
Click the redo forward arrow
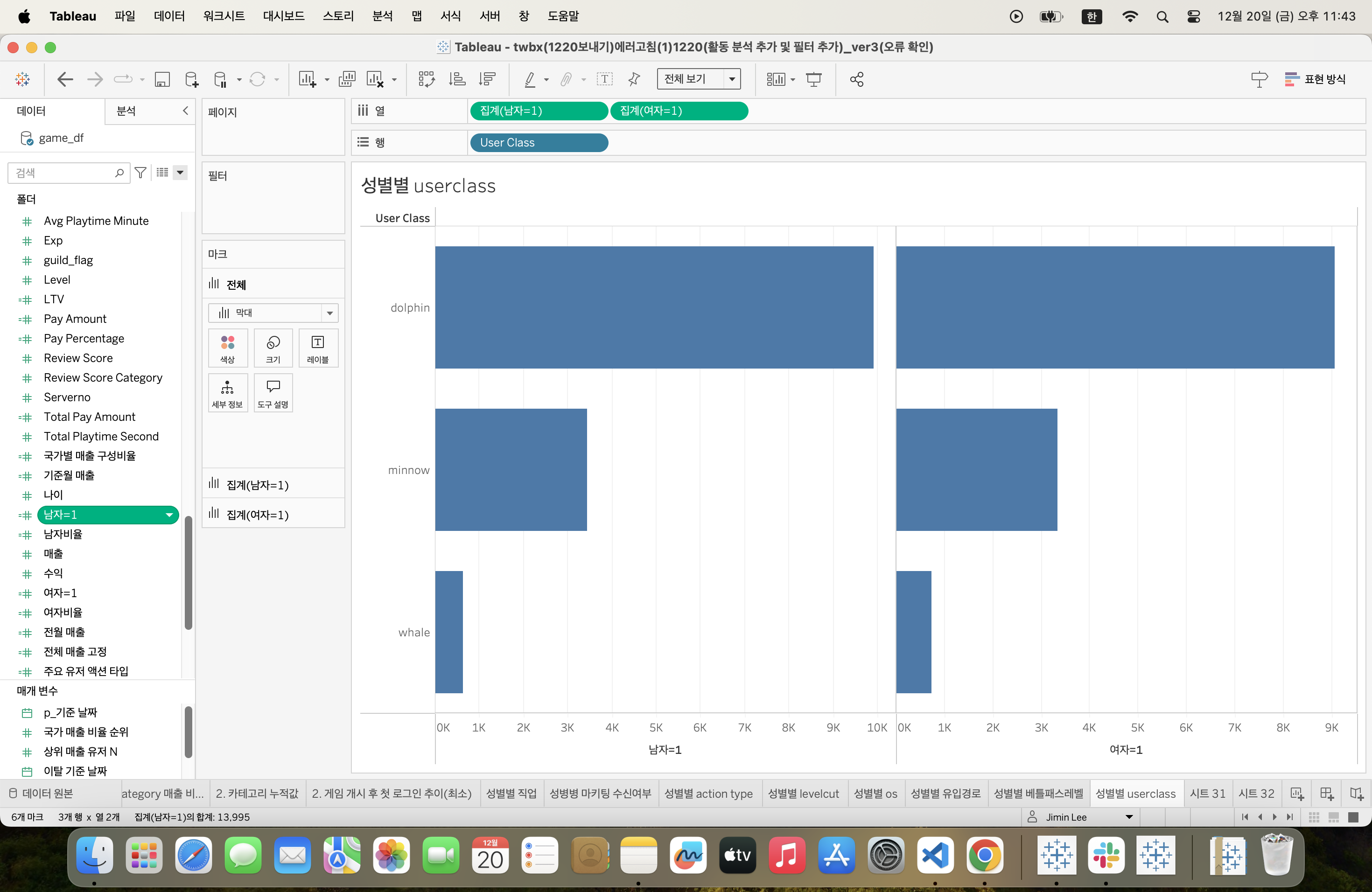tap(95, 79)
